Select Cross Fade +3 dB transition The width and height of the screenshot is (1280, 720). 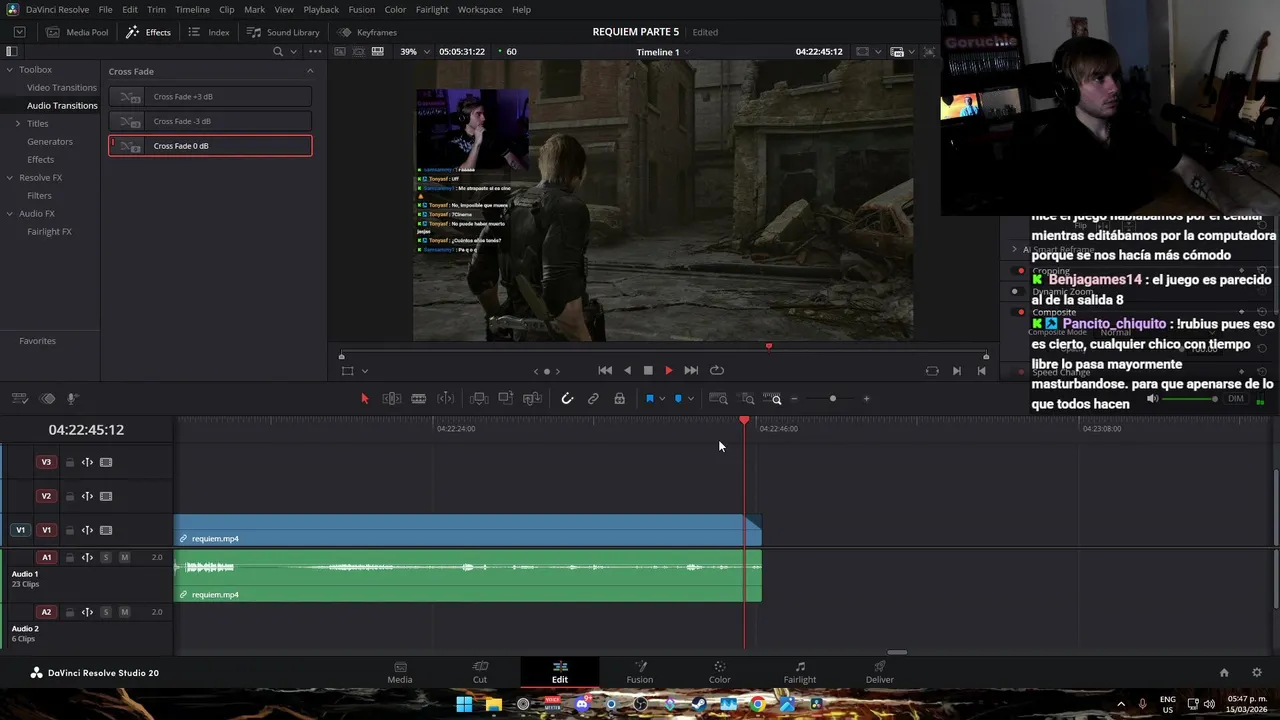pyautogui.click(x=210, y=97)
